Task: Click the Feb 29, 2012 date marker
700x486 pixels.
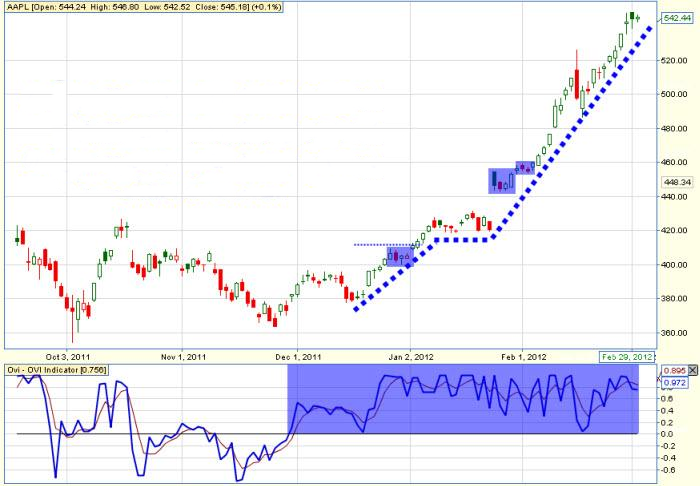Action: pyautogui.click(x=626, y=357)
